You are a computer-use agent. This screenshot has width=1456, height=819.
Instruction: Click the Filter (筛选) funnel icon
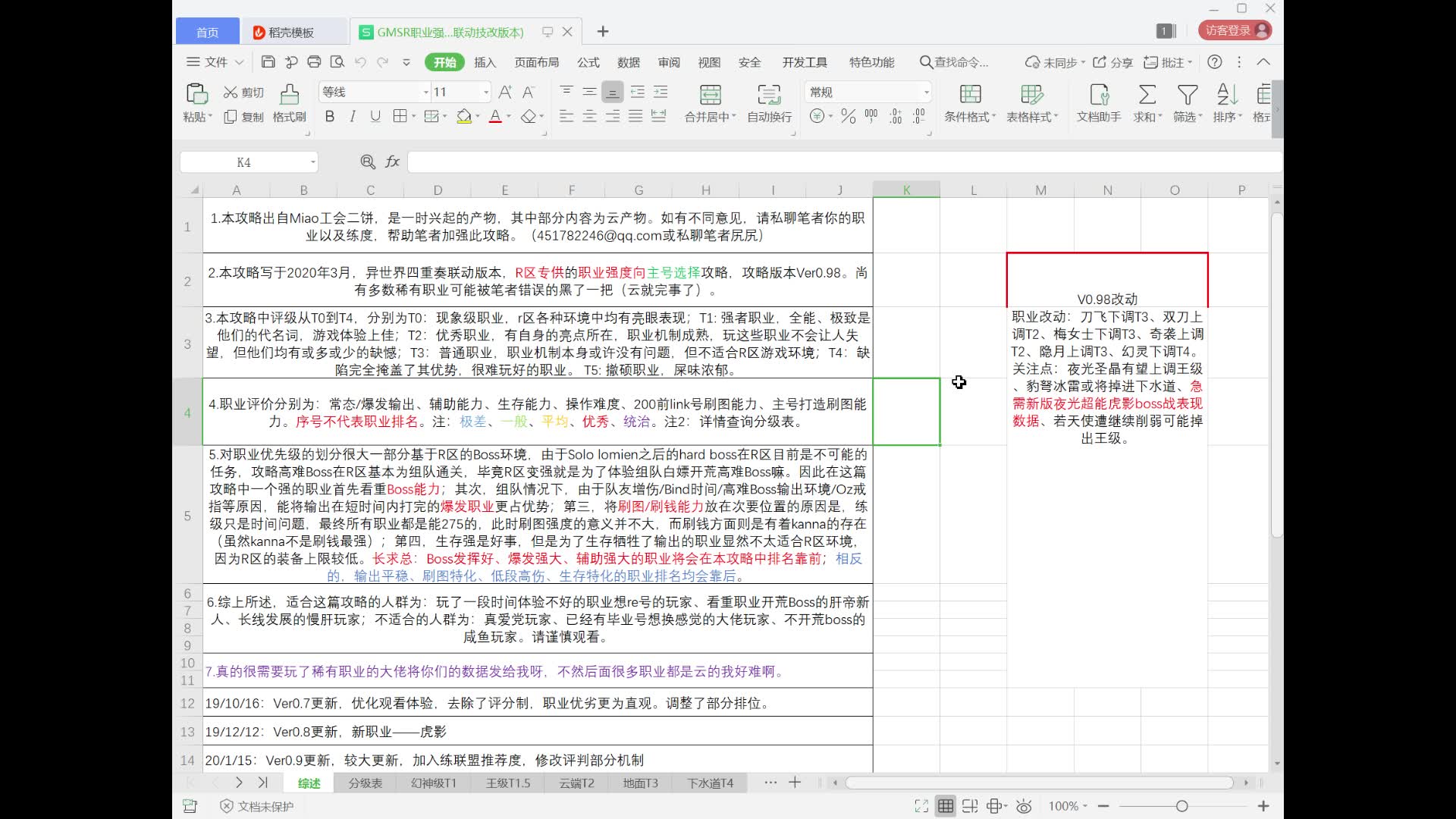point(1187,94)
